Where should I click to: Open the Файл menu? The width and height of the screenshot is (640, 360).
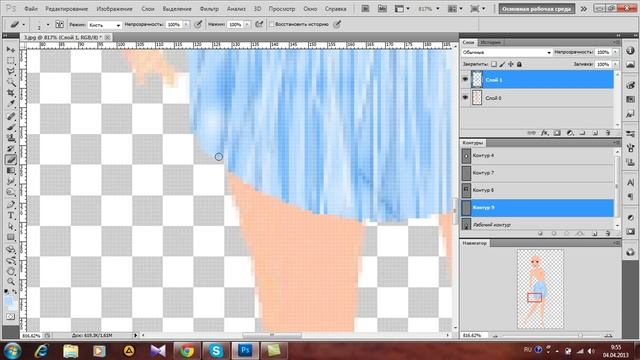coord(31,9)
